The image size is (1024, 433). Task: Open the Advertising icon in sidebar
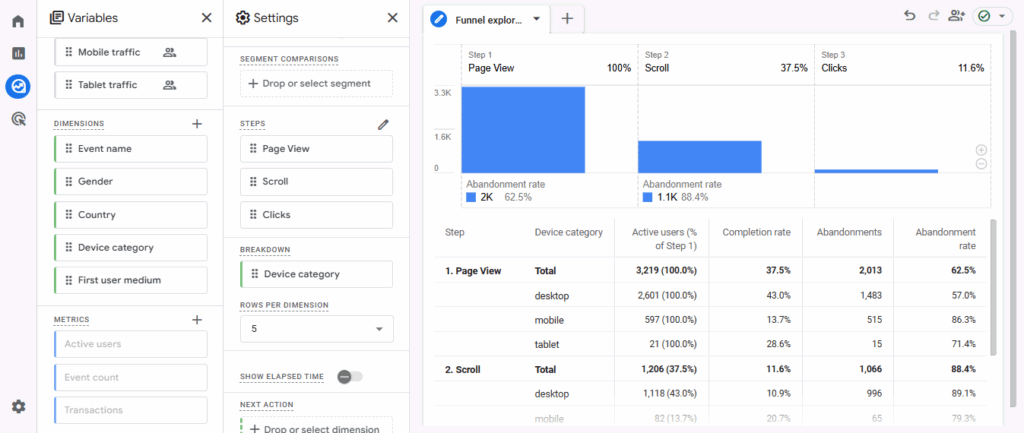18,119
